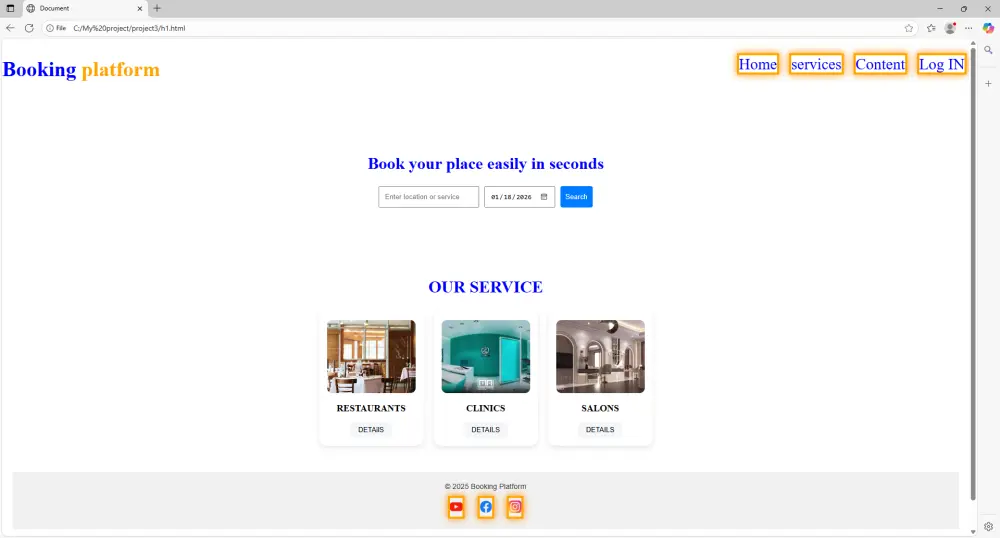Image resolution: width=1000 pixels, height=538 pixels.
Task: Select the Restaurants image thumbnail
Action: tap(371, 356)
